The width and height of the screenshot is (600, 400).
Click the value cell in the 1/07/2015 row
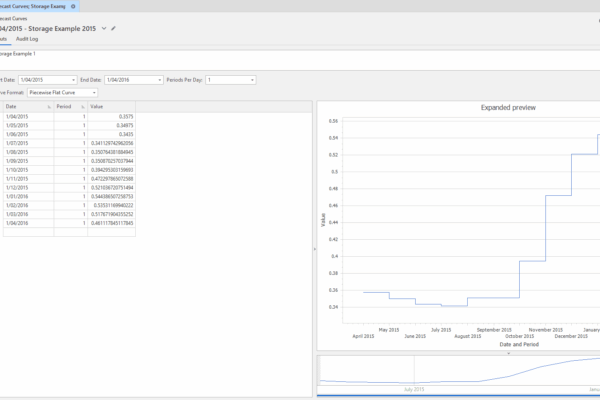111,143
